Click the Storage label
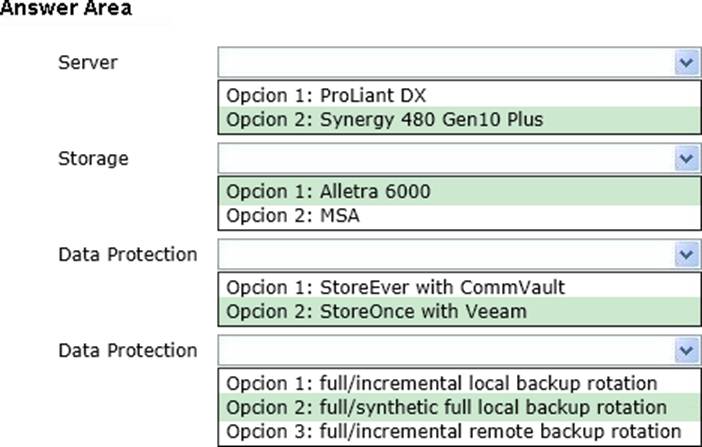The image size is (702, 447). (93, 158)
